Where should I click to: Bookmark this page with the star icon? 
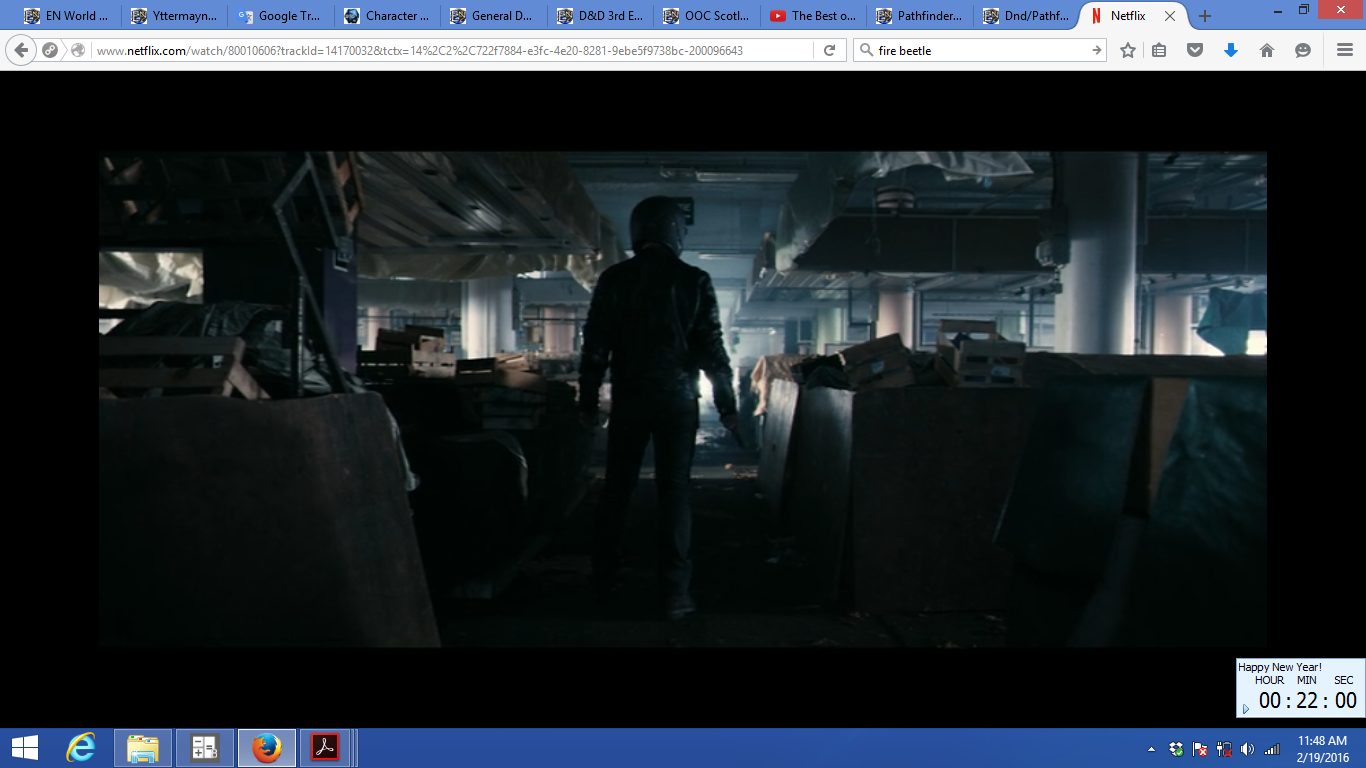[1128, 50]
